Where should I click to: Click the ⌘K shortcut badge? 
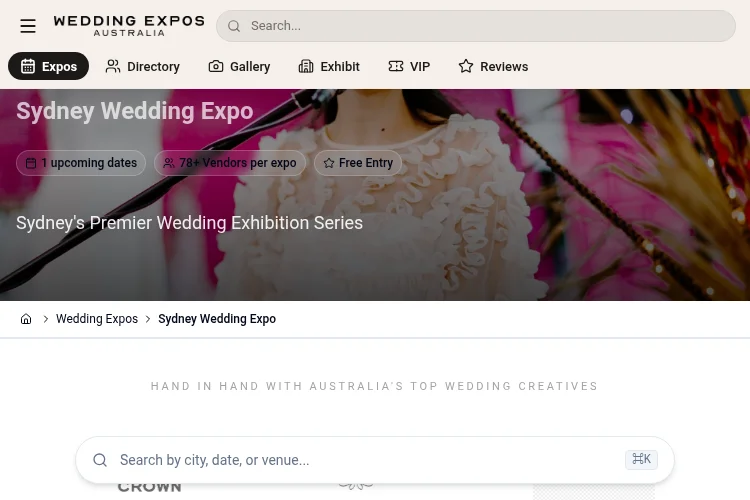[x=641, y=459]
